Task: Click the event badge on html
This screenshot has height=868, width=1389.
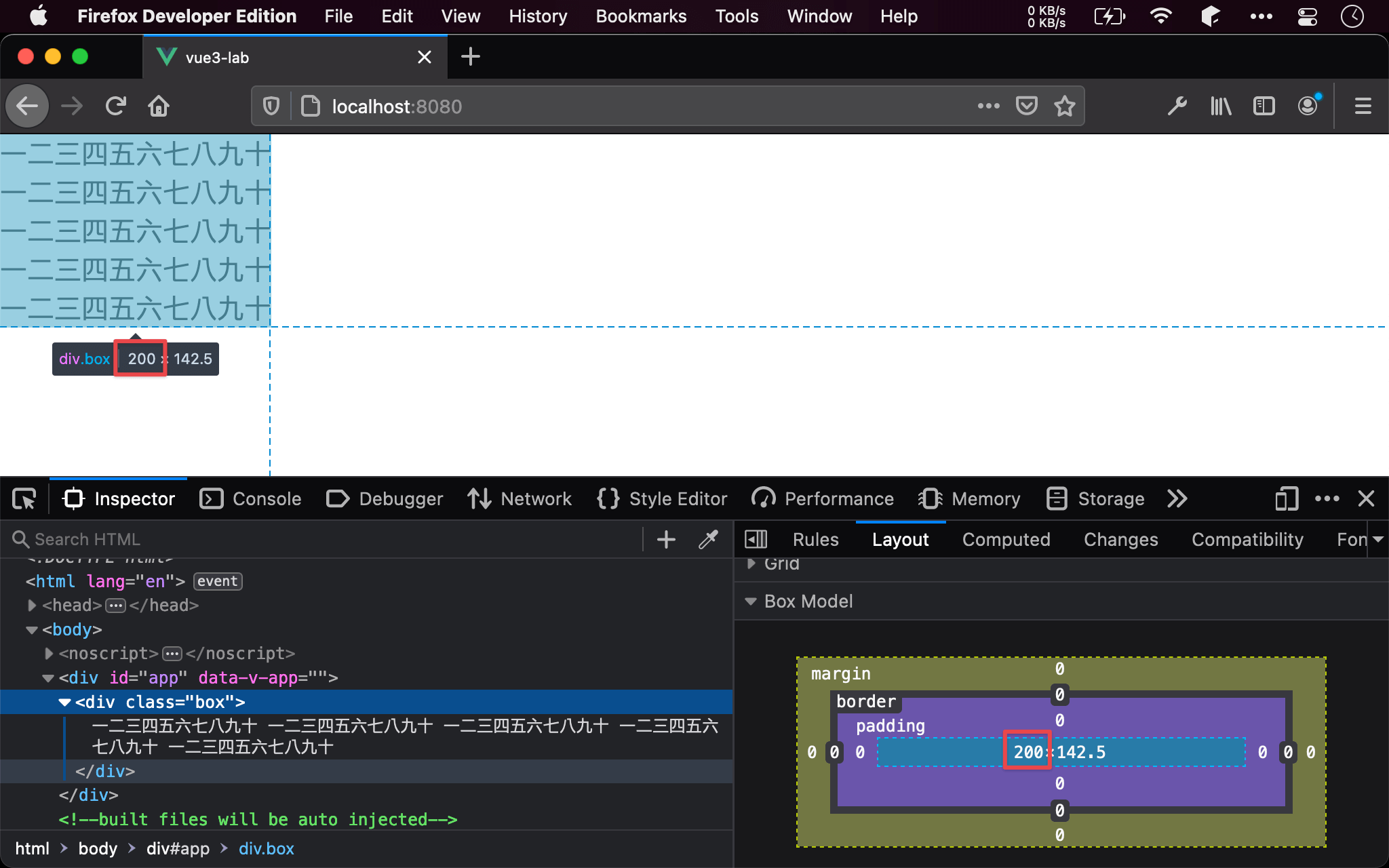Action: click(x=218, y=581)
